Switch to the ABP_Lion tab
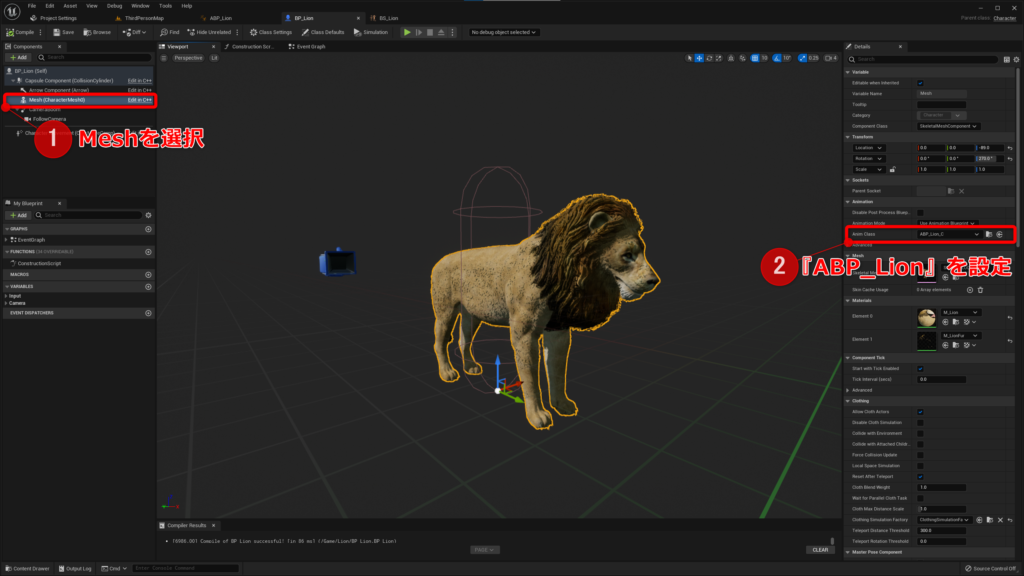This screenshot has height=576, width=1024. point(221,18)
